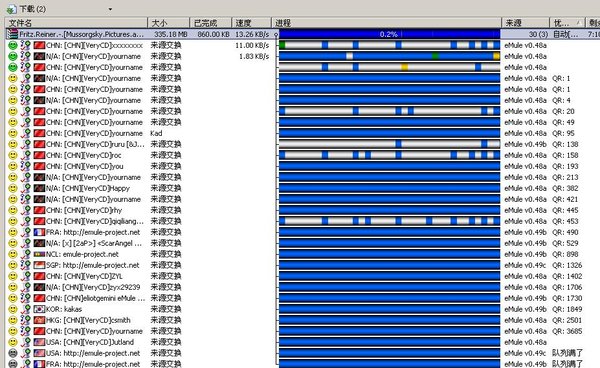Click the Kad source type cell
Viewport: 600px width, 368px height.
tap(156, 133)
